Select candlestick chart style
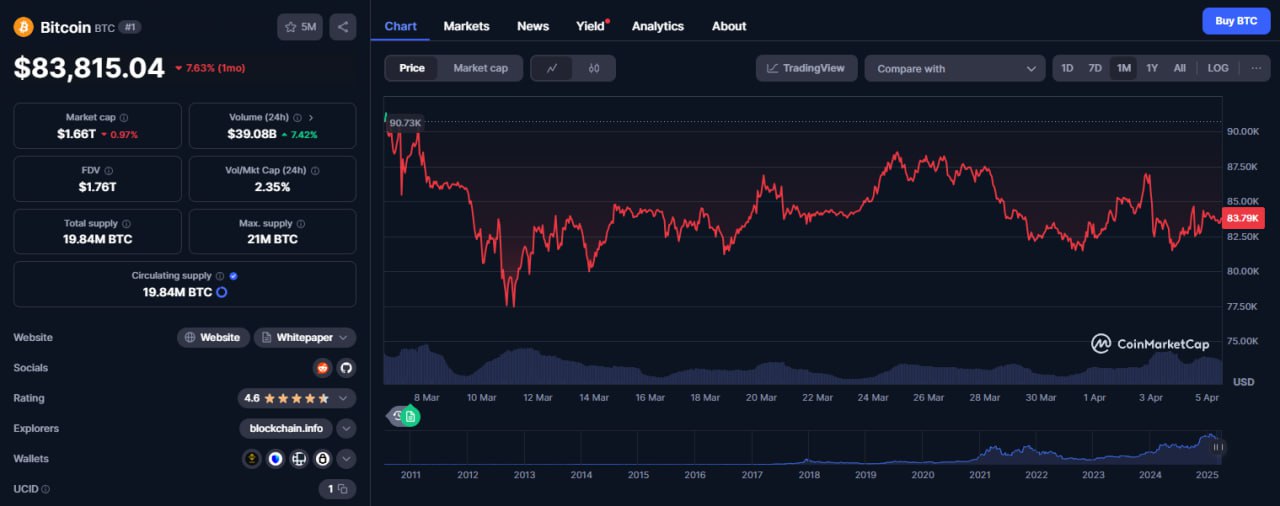Viewport: 1280px width, 506px height. coord(594,68)
